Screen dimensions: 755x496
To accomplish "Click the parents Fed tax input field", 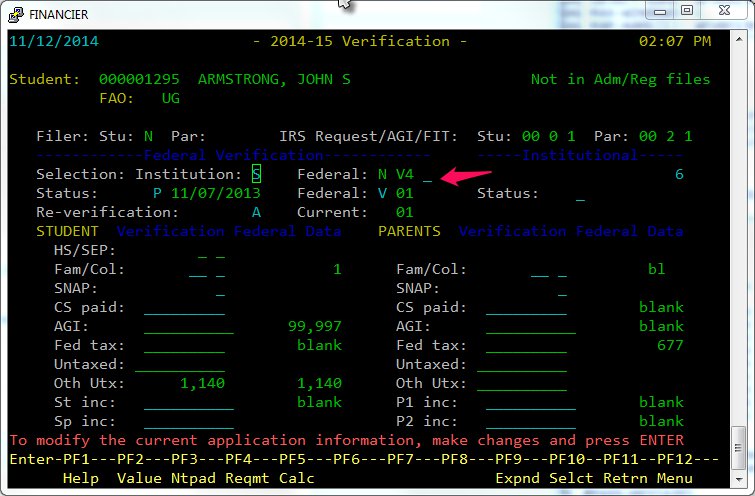I will coord(526,346).
